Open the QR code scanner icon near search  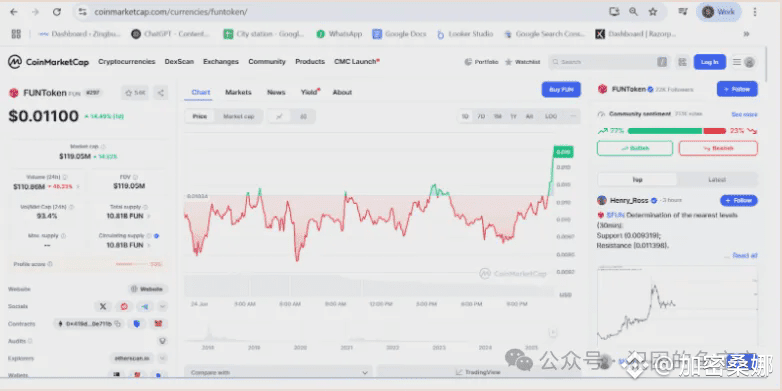pyautogui.click(x=682, y=62)
